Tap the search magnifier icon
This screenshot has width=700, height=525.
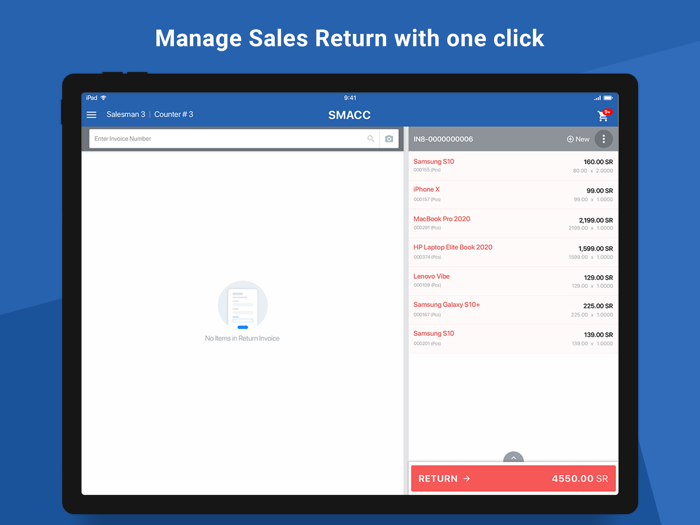pos(371,138)
